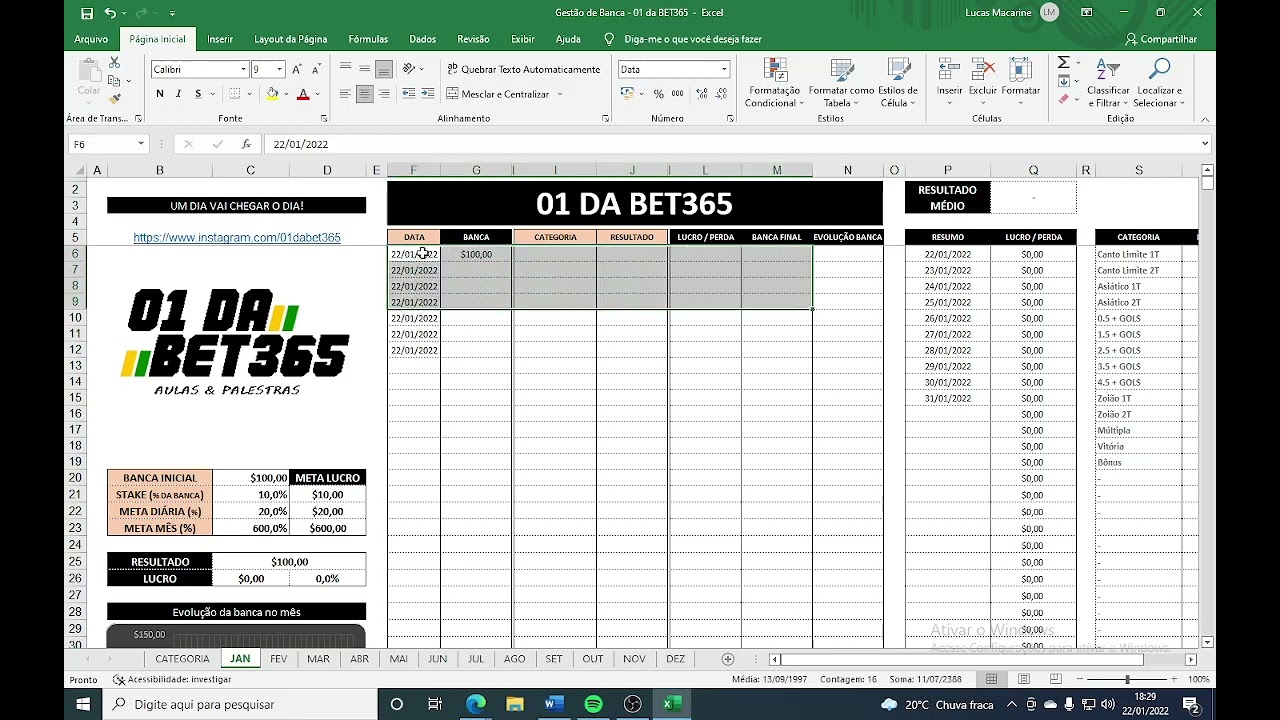Switch to Page Layout view in status bar
1280x720 pixels.
(1024, 679)
